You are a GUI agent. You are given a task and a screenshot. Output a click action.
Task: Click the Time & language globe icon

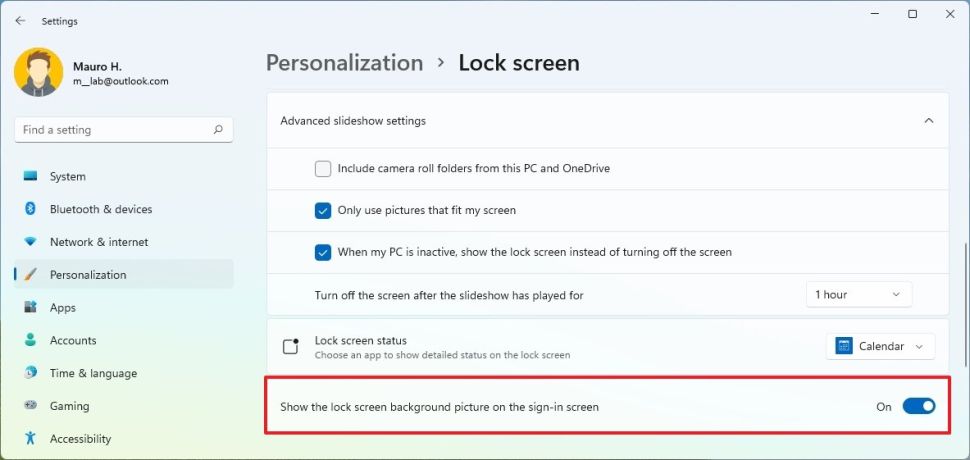tap(30, 373)
